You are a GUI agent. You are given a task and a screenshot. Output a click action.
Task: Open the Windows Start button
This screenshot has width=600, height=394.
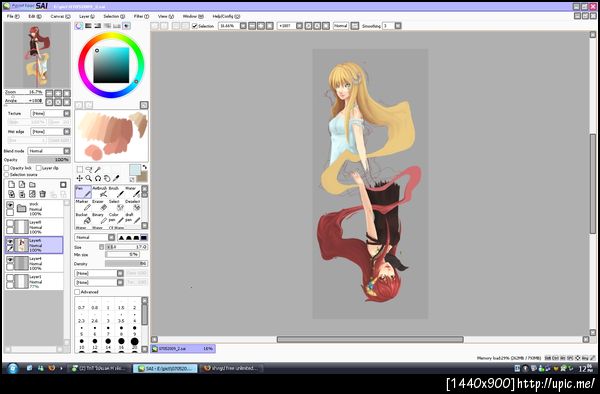[x=13, y=368]
